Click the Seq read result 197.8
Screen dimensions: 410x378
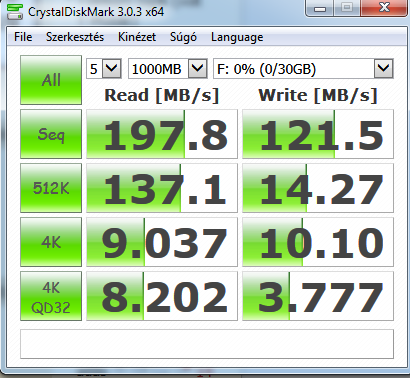point(162,134)
